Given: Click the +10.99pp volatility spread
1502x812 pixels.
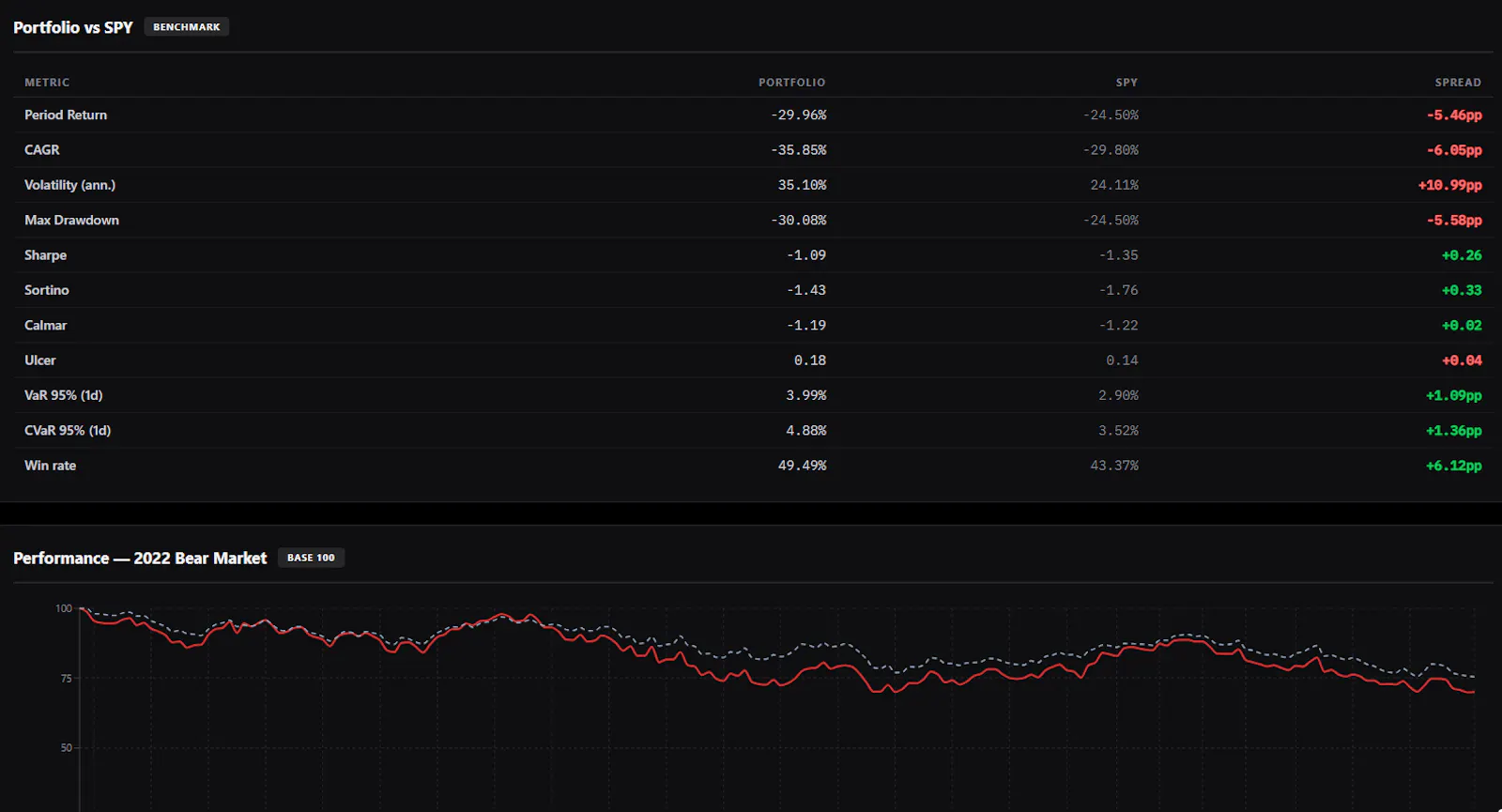Looking at the screenshot, I should tap(1450, 185).
